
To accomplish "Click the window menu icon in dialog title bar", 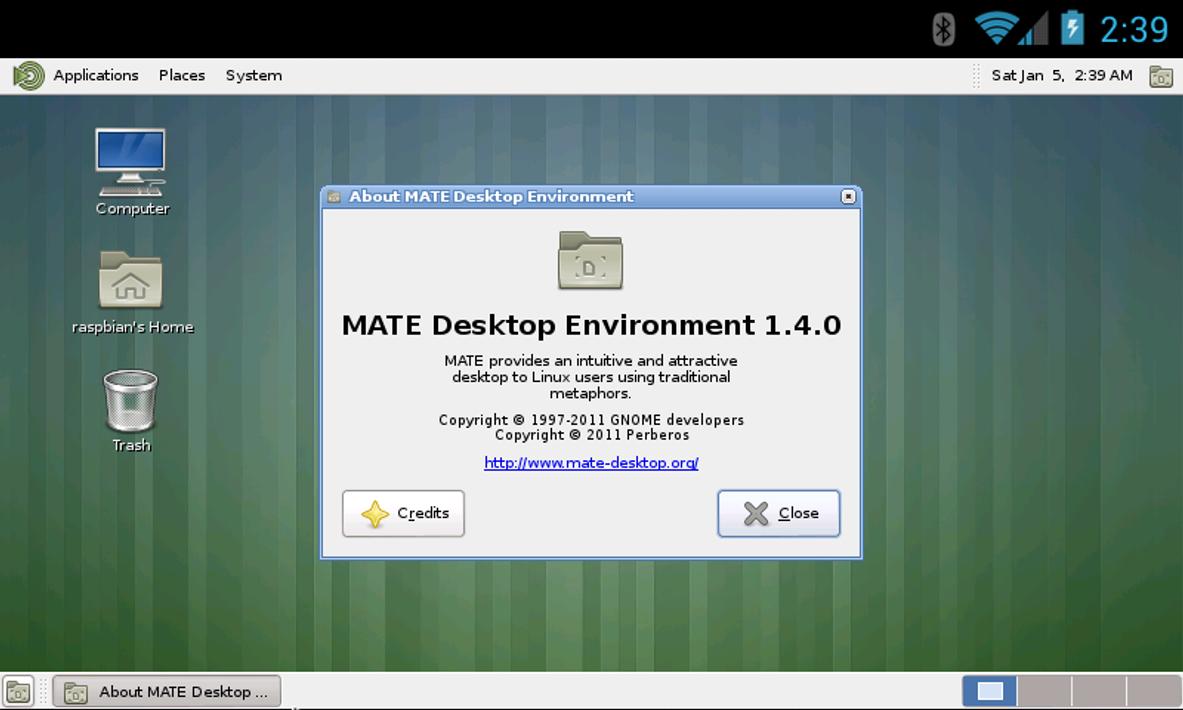I will coord(333,197).
